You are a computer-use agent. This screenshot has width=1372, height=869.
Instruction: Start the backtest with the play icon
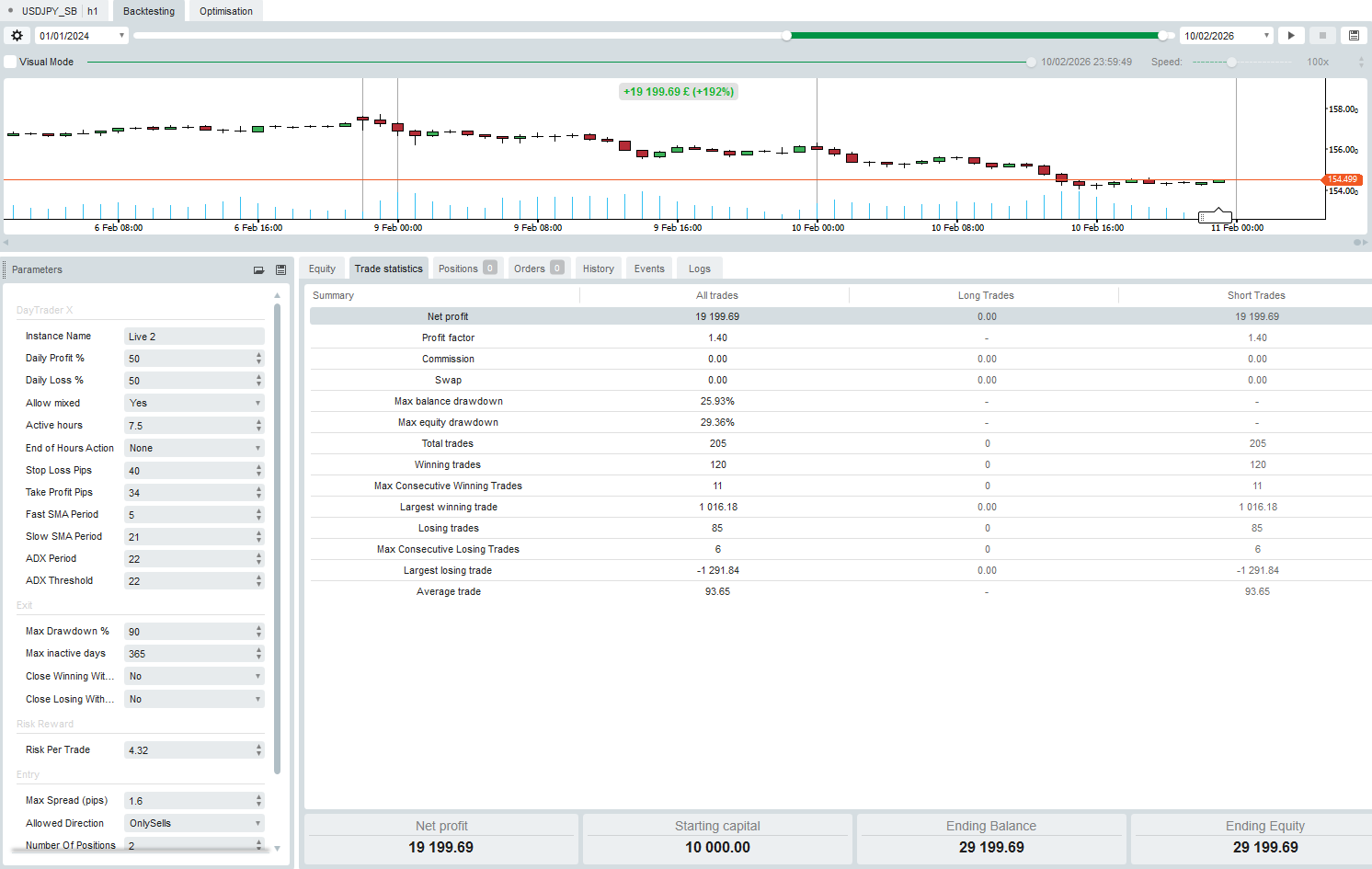1291,35
